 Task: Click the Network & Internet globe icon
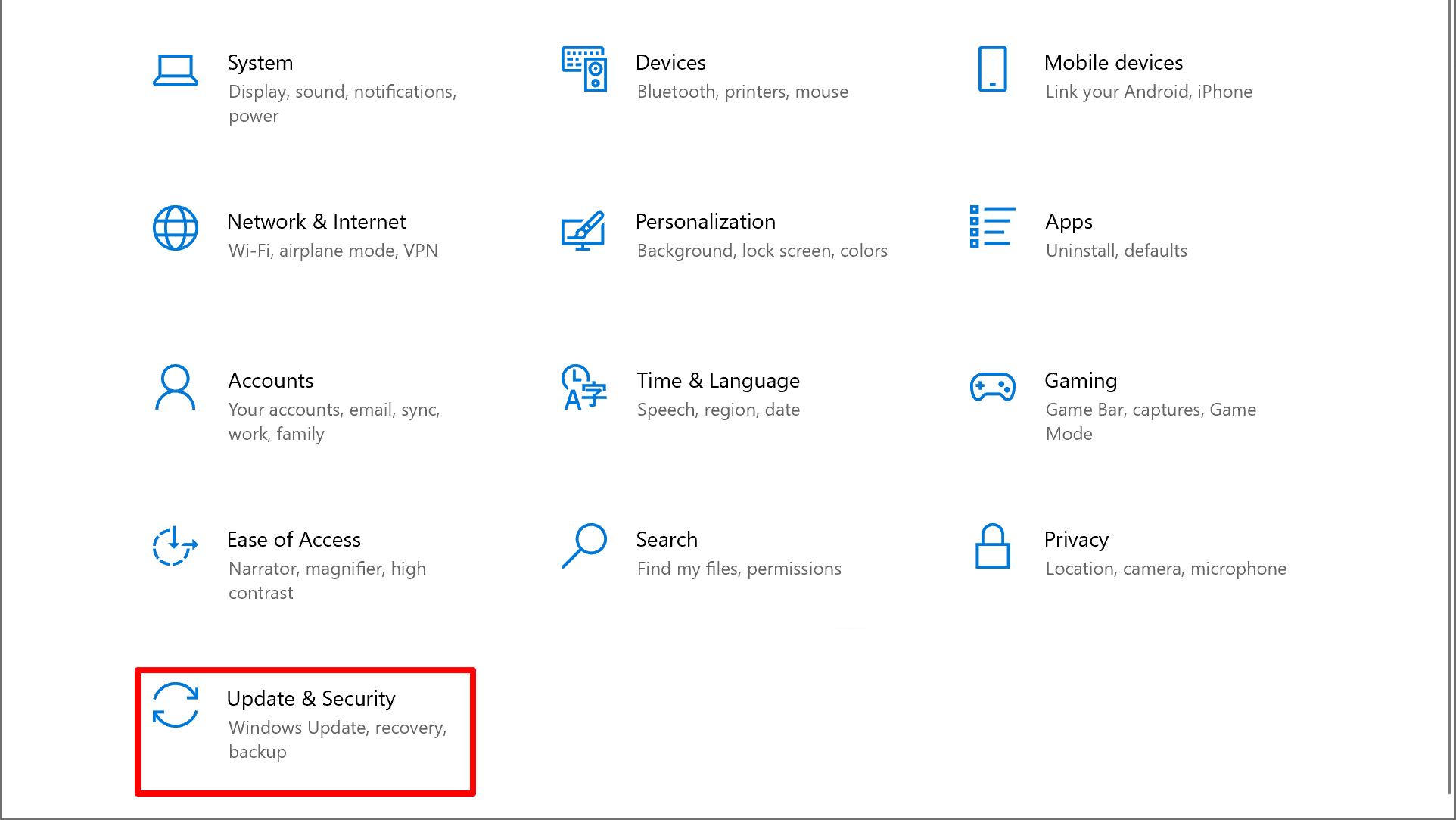(176, 228)
